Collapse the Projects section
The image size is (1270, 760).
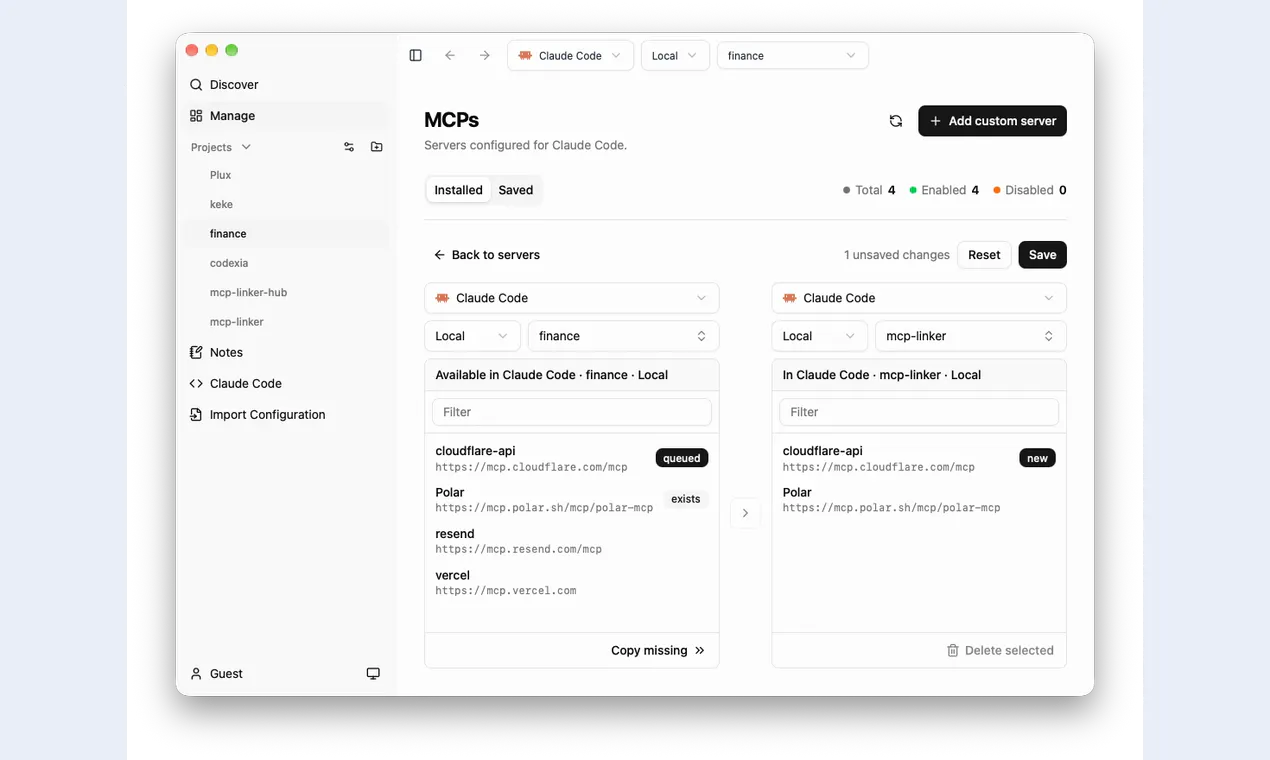(x=221, y=147)
